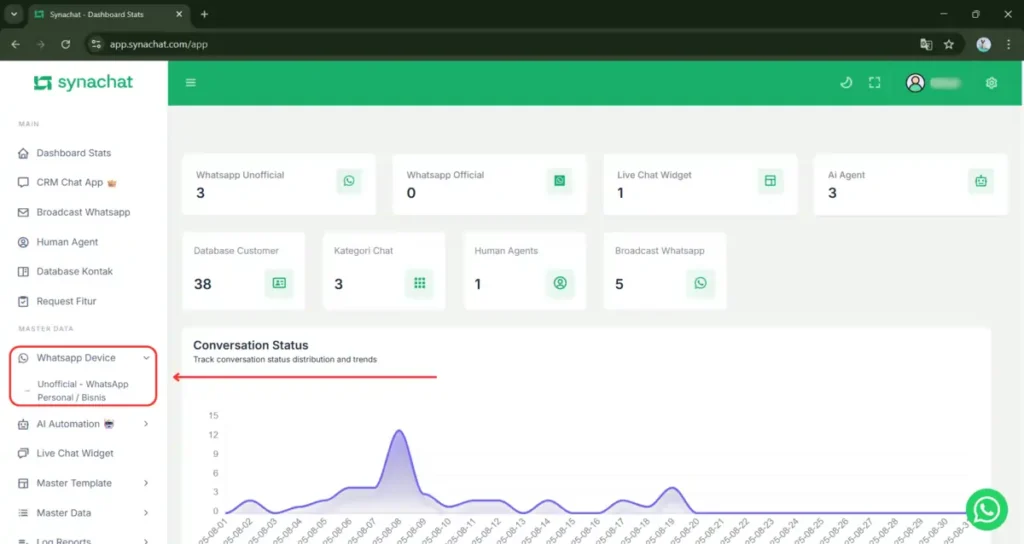Open Broadcast Whatsapp sidebar item
Viewport: 1024px width, 544px height.
coord(84,212)
